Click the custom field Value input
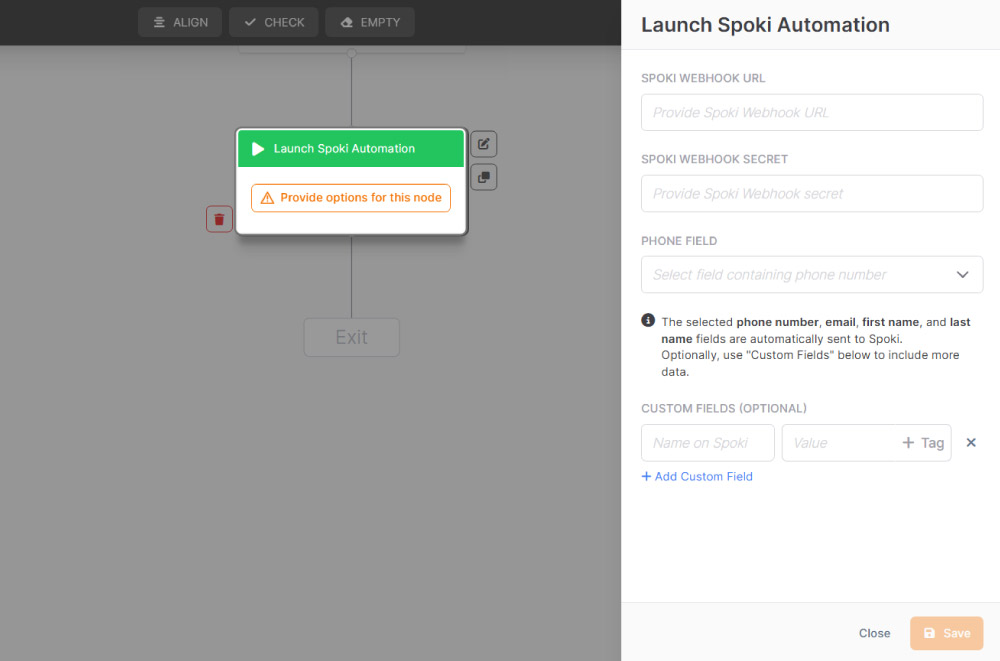 [x=837, y=443]
